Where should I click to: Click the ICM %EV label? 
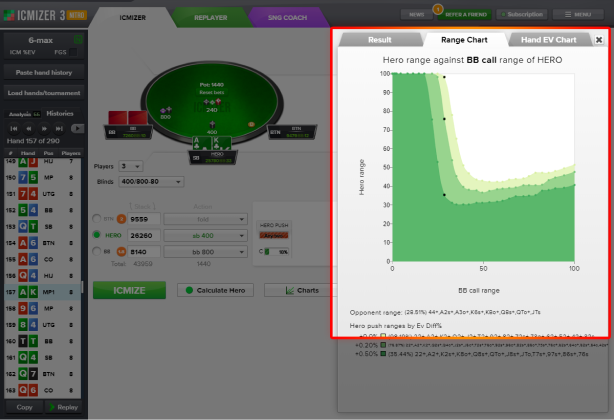pos(22,52)
